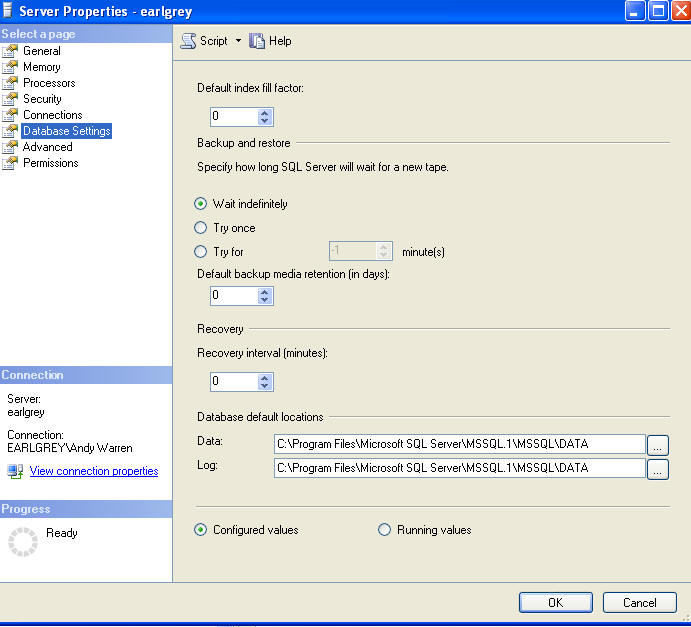Click the Memory page icon
691x627 pixels.
(x=10, y=67)
